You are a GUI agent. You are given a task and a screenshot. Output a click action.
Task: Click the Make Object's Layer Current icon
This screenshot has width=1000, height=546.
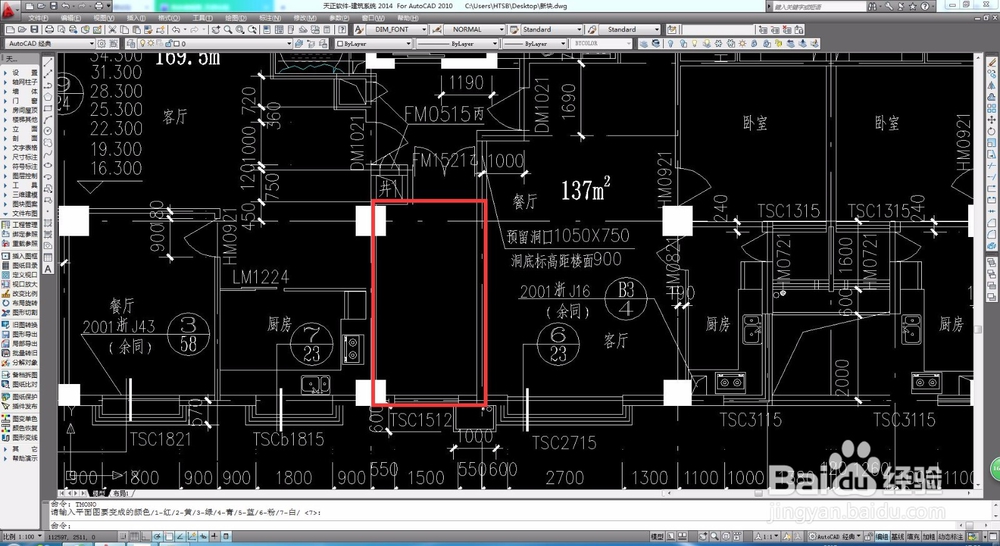tap(299, 43)
